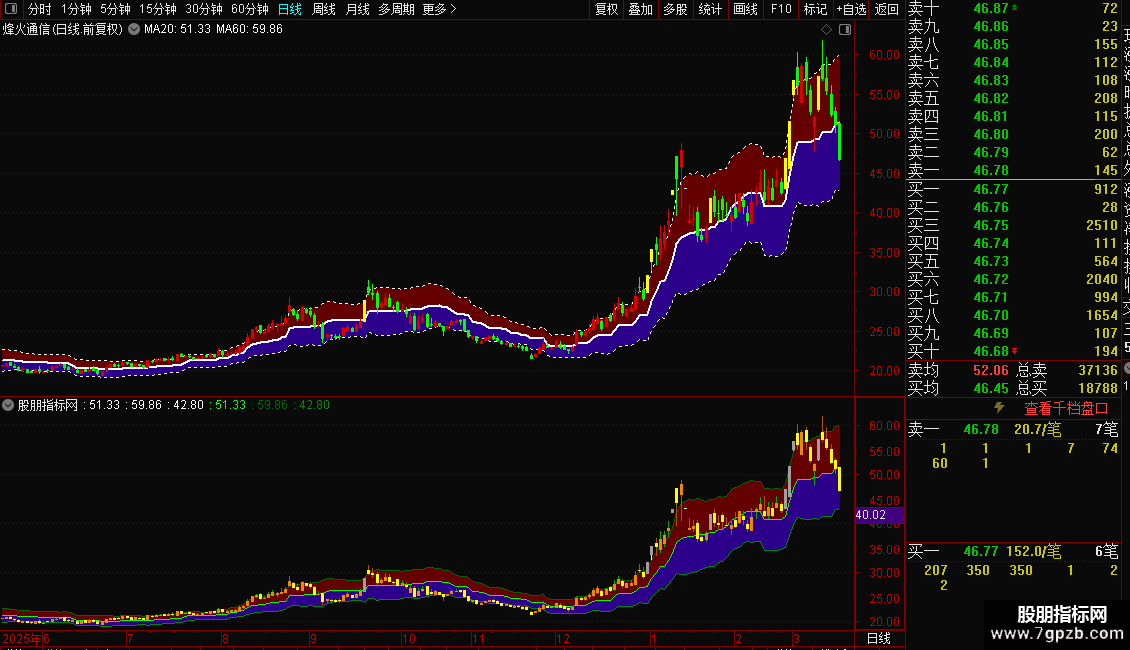Viewport: 1130px width, 650px height.
Task: Click the lightning bolt icon beside 查看千档盘口
Action: pyautogui.click(x=999, y=407)
